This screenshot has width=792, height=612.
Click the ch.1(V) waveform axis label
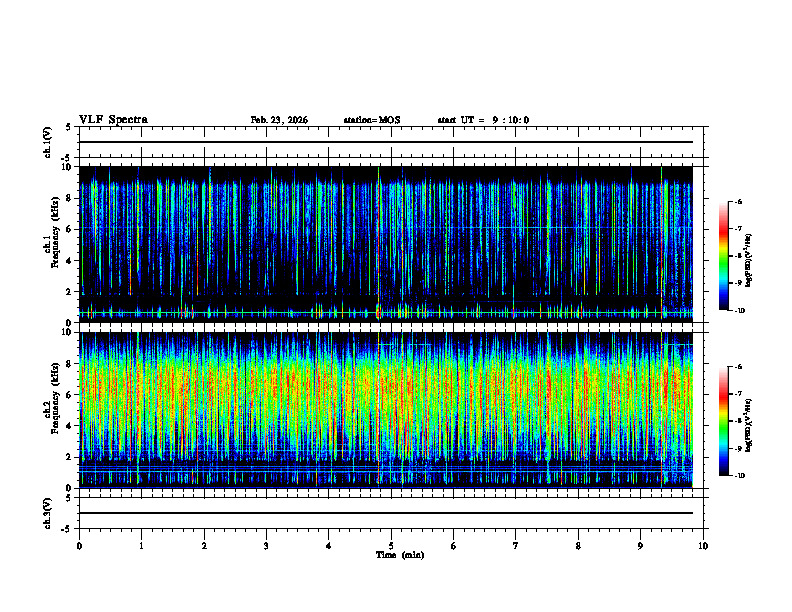48,142
